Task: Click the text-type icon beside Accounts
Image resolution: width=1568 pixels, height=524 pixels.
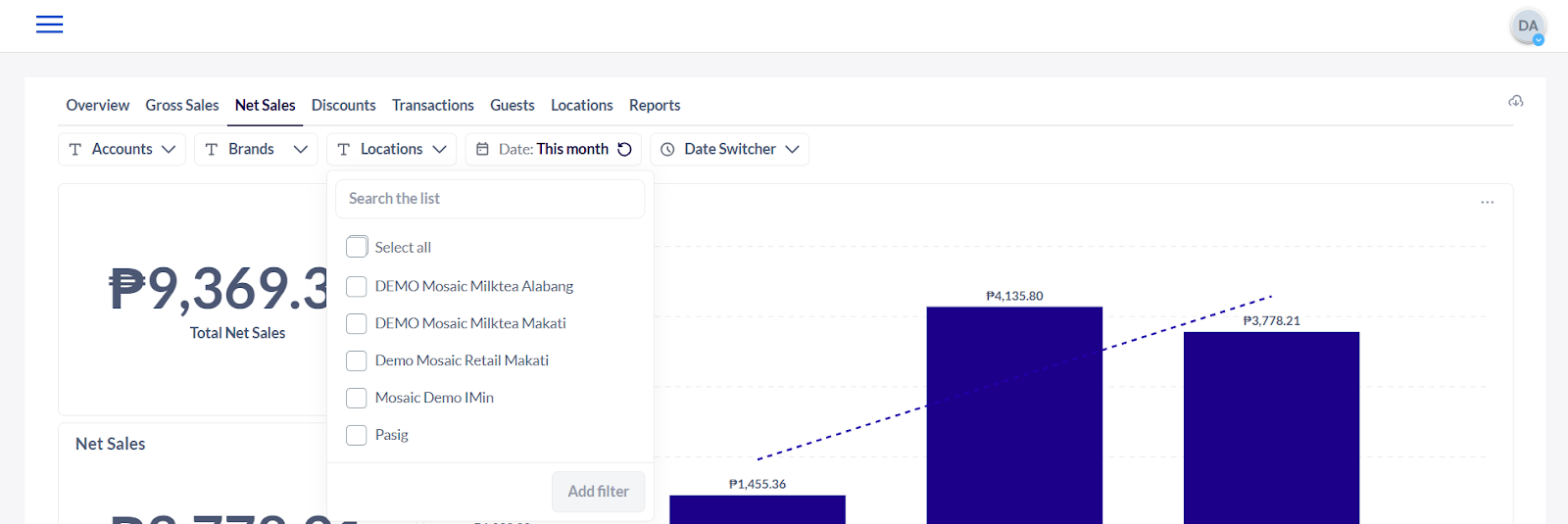Action: (75, 149)
